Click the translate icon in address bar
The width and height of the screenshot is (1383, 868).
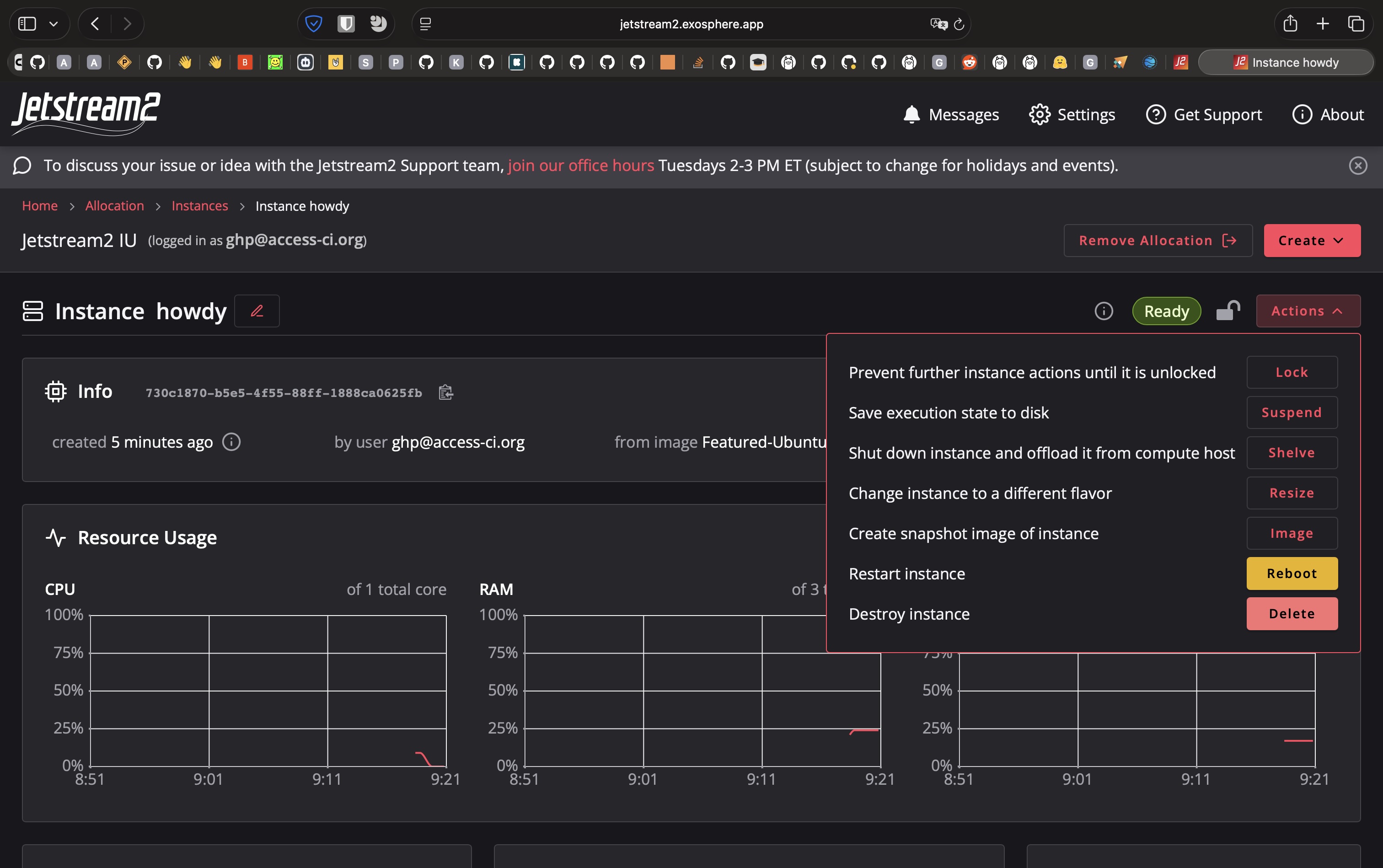pos(938,23)
